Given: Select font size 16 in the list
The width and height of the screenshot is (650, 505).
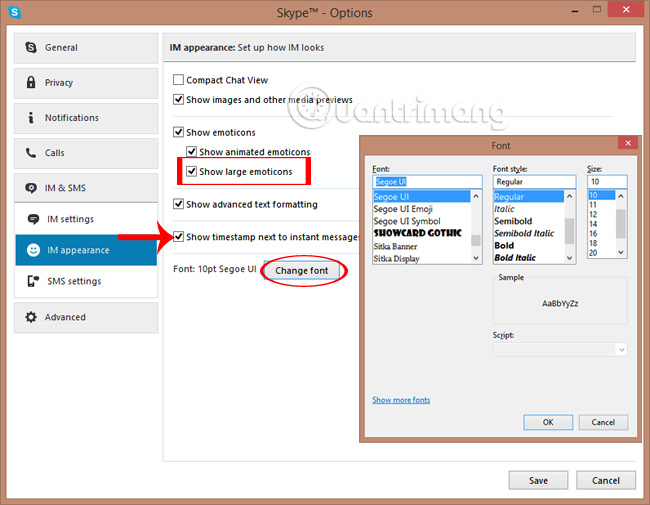Looking at the screenshot, I should [601, 233].
